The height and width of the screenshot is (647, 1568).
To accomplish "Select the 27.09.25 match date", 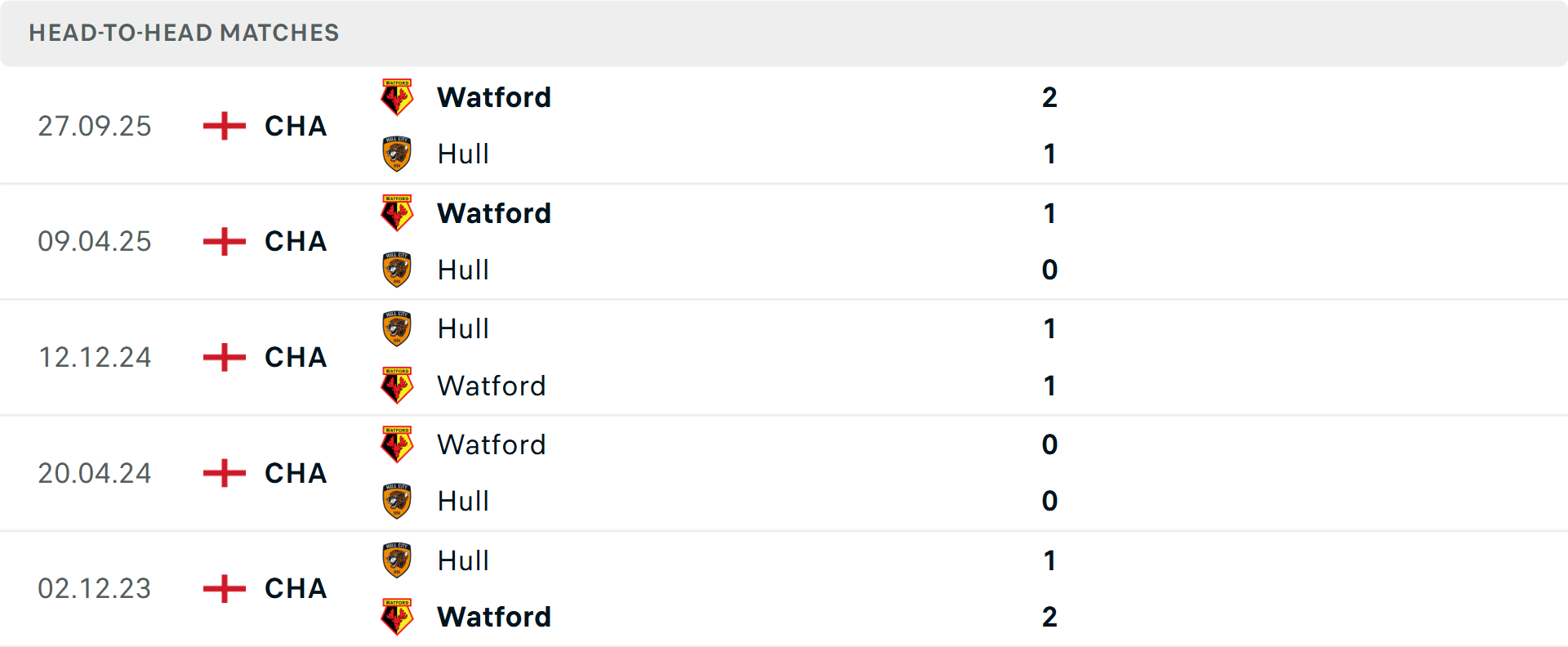I will click(x=95, y=126).
